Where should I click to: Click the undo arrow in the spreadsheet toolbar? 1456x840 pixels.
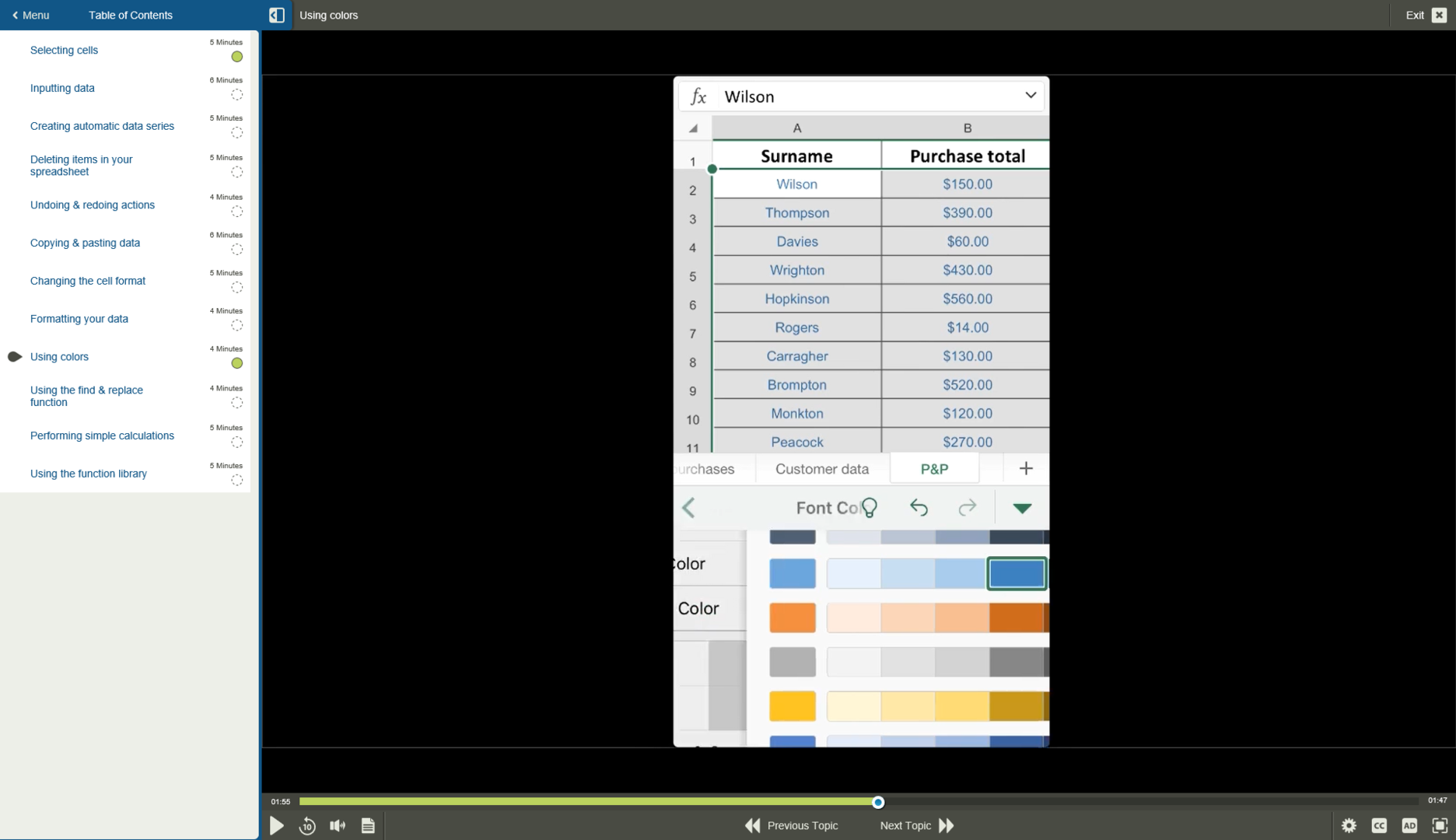point(919,507)
